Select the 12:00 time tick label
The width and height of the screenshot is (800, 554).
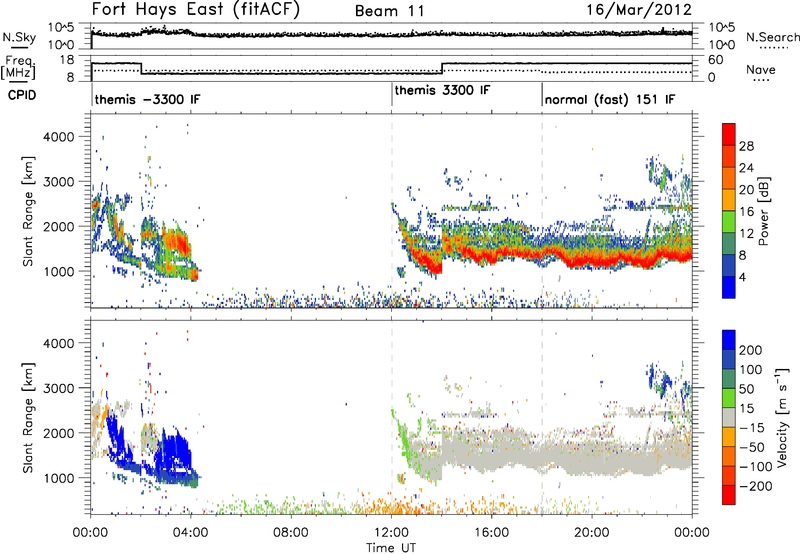pos(391,533)
